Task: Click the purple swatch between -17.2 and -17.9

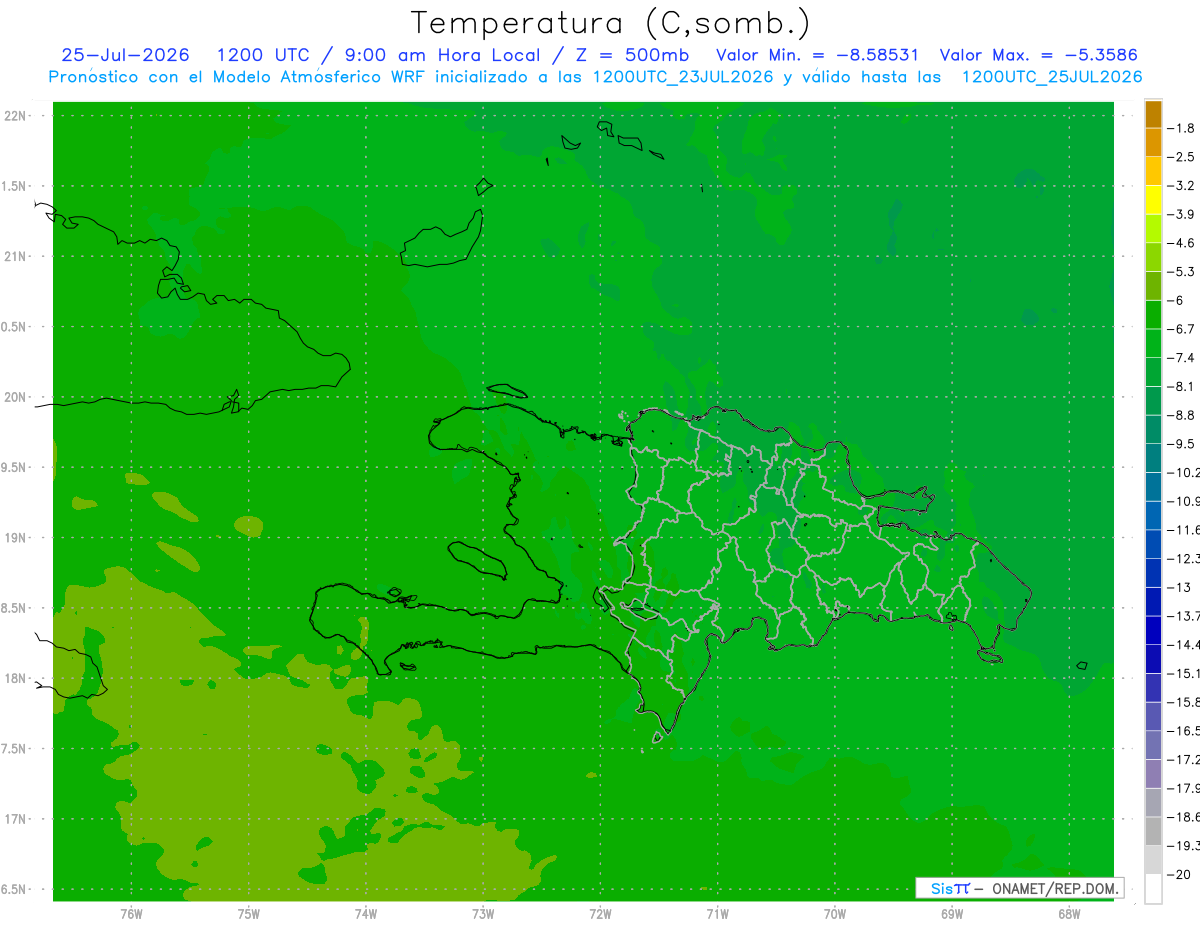Action: pyautogui.click(x=1153, y=773)
